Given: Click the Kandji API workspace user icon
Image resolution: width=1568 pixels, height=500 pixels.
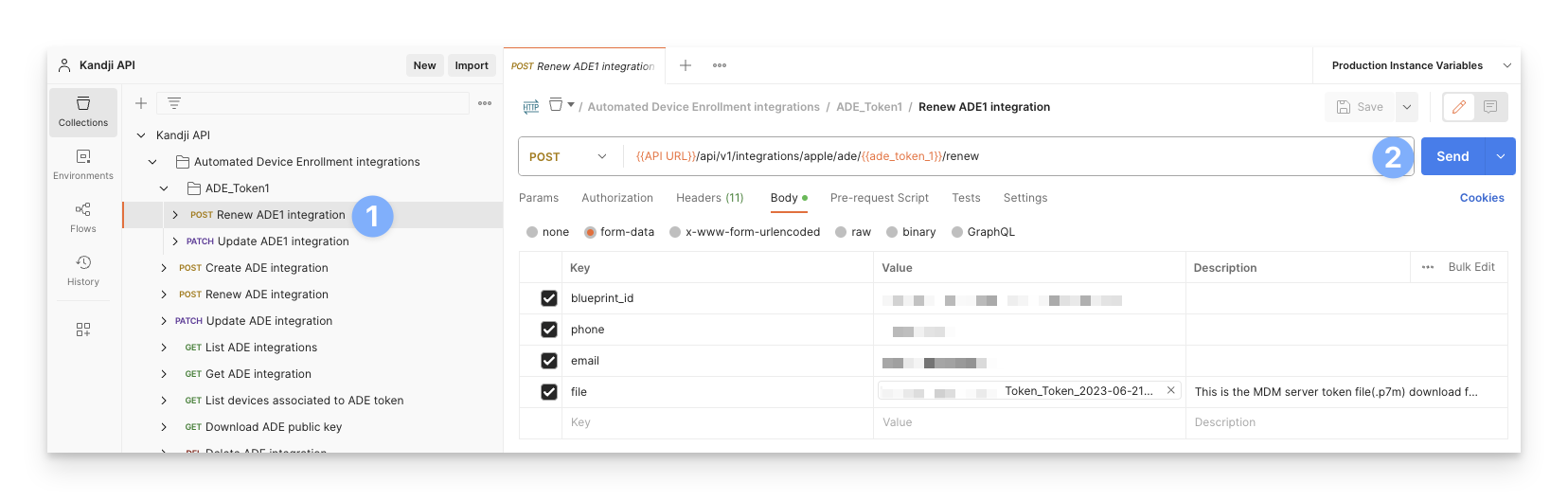Looking at the screenshot, I should (x=64, y=65).
